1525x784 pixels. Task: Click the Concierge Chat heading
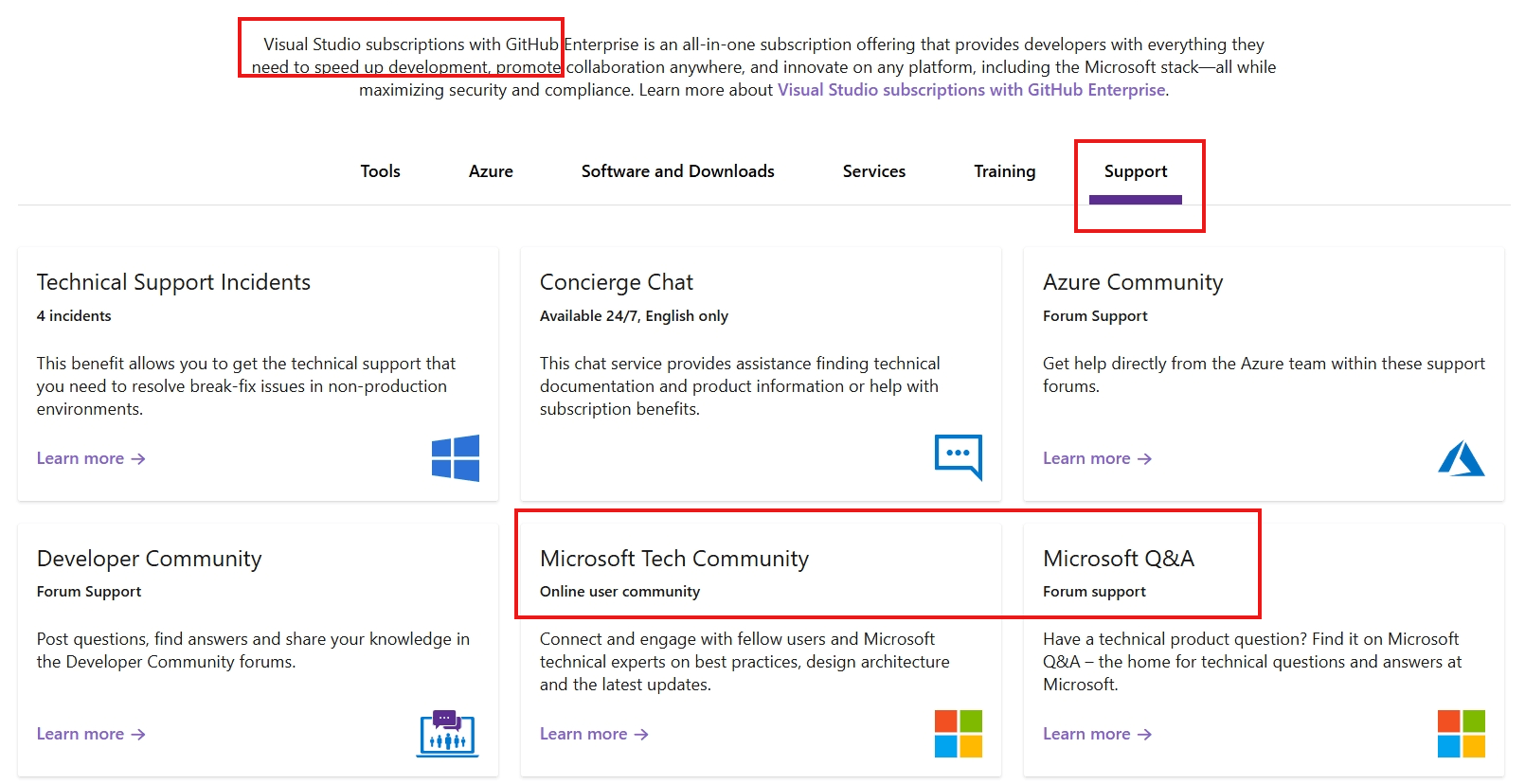[x=617, y=282]
